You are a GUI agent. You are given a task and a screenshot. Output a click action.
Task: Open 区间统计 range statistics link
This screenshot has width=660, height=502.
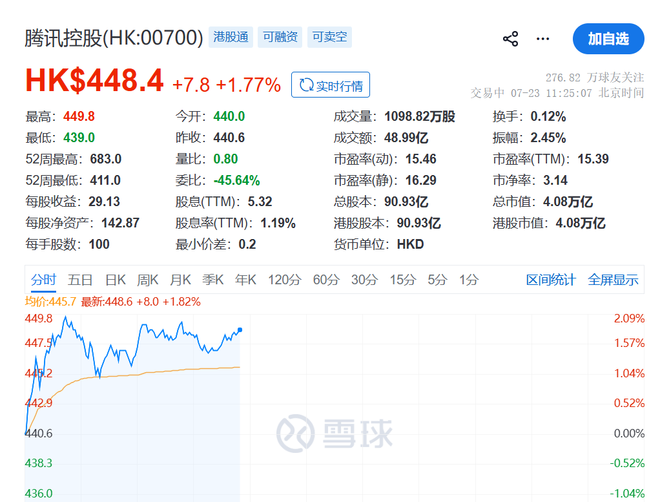[551, 280]
